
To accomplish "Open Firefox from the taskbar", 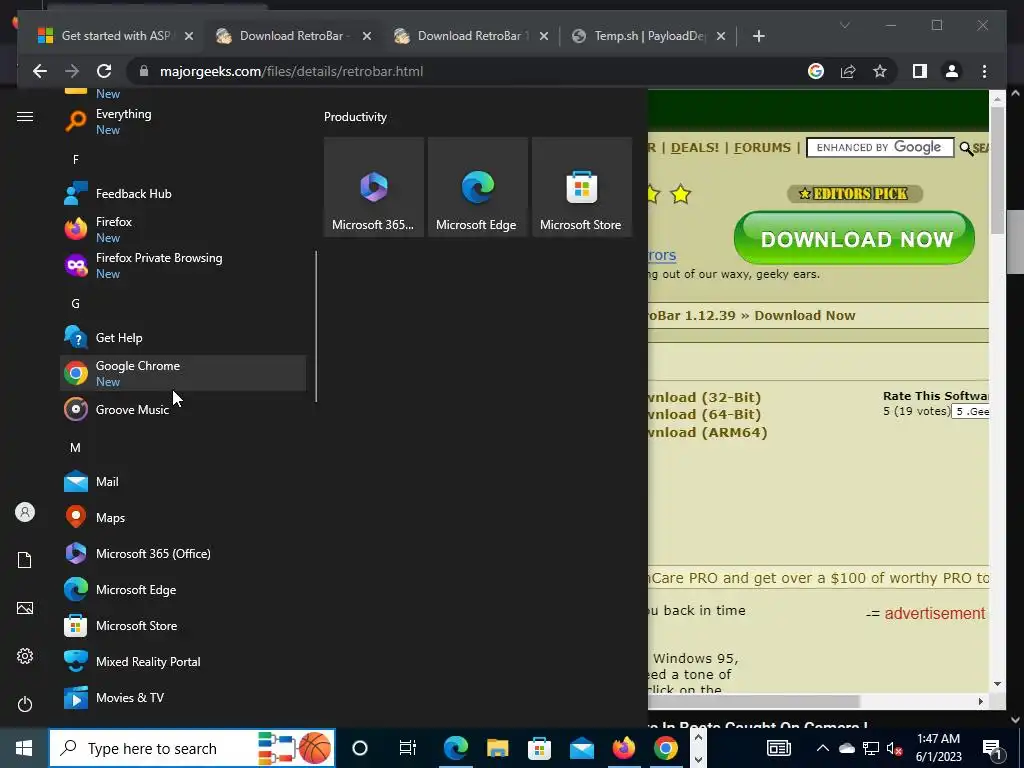I will click(x=624, y=748).
